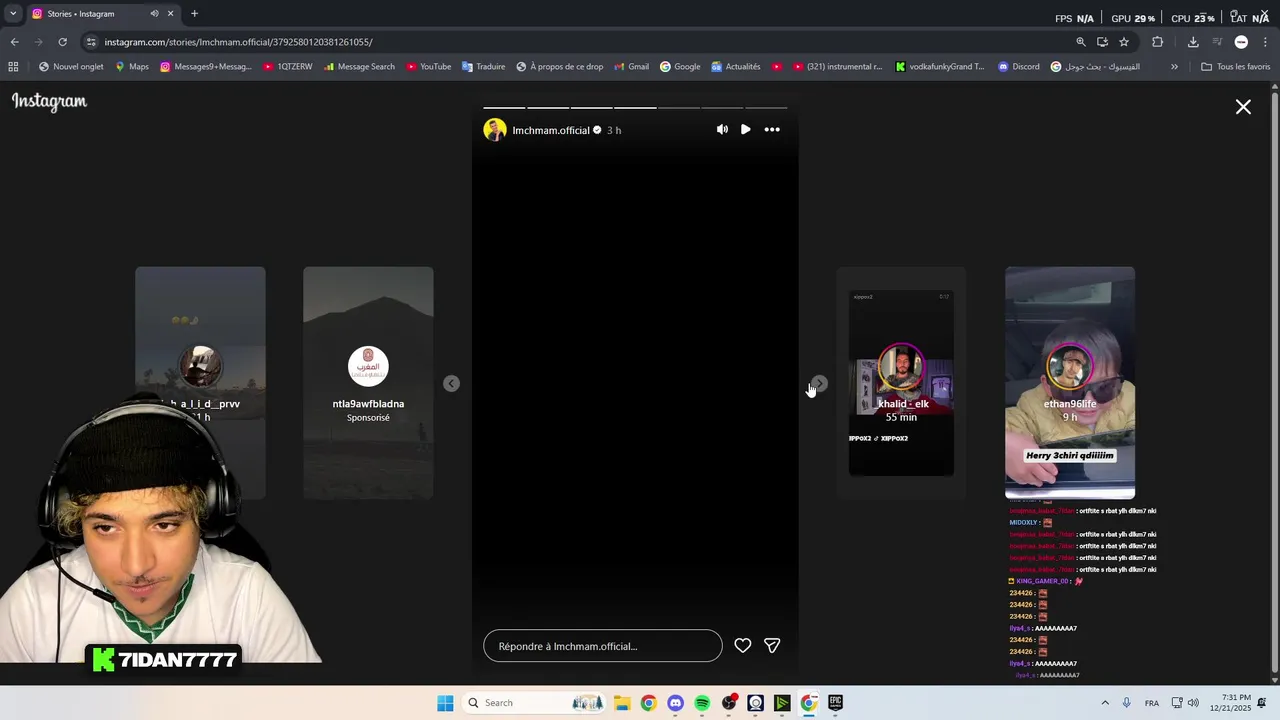Open Discord from the taskbar
Viewport: 1280px width, 720px height.
pyautogui.click(x=675, y=703)
